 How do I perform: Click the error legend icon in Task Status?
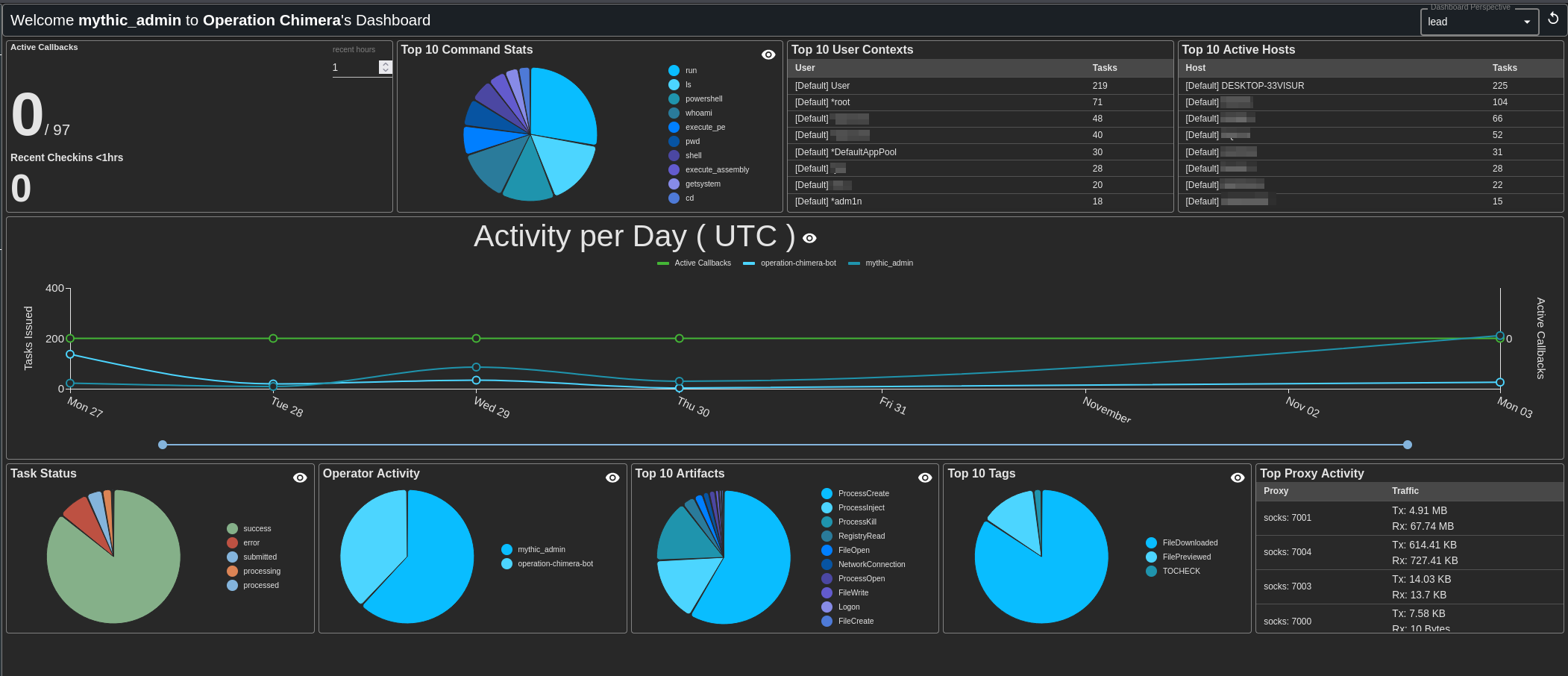232,543
